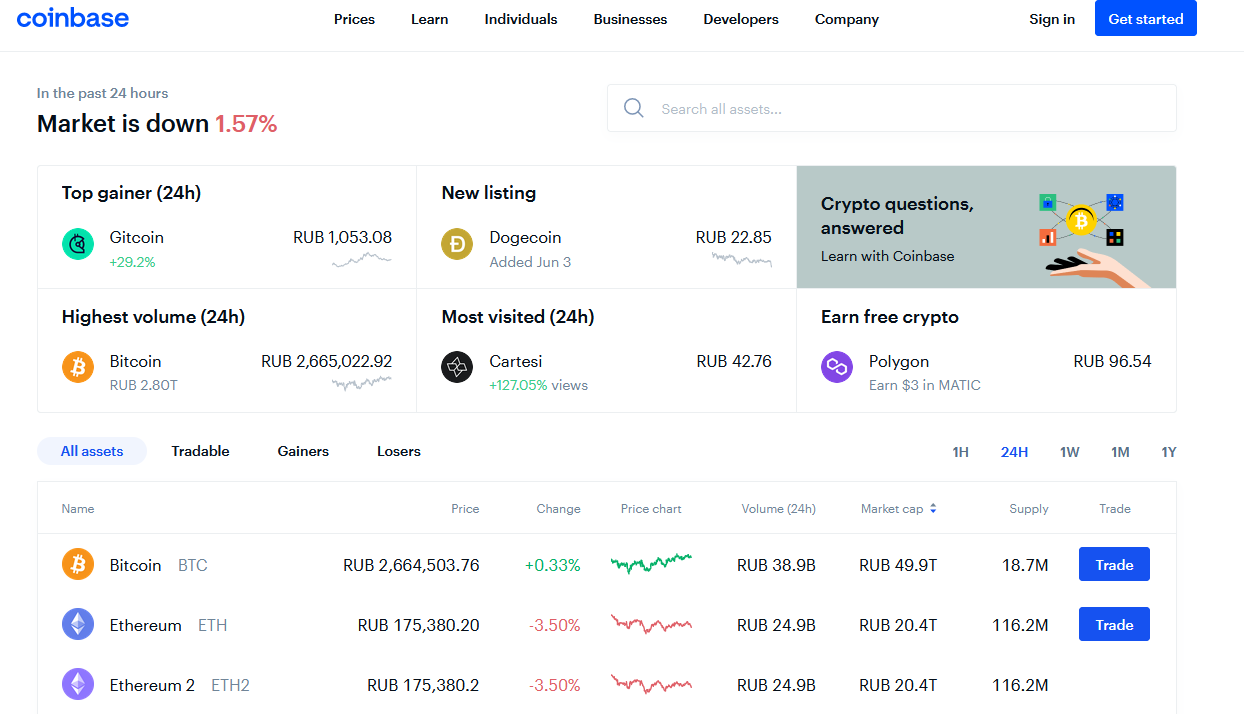
Task: Click the 1.57% market down figure
Action: pos(246,124)
